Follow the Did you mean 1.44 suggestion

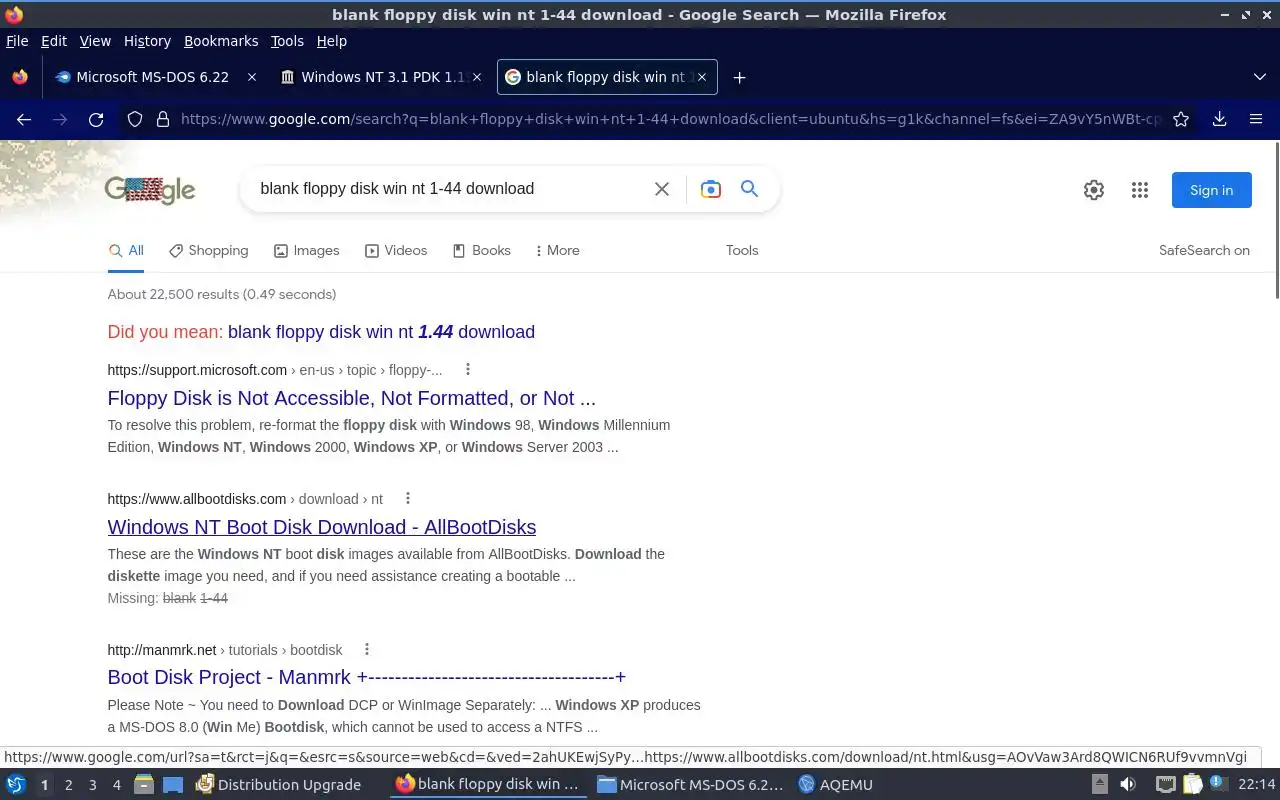point(381,332)
